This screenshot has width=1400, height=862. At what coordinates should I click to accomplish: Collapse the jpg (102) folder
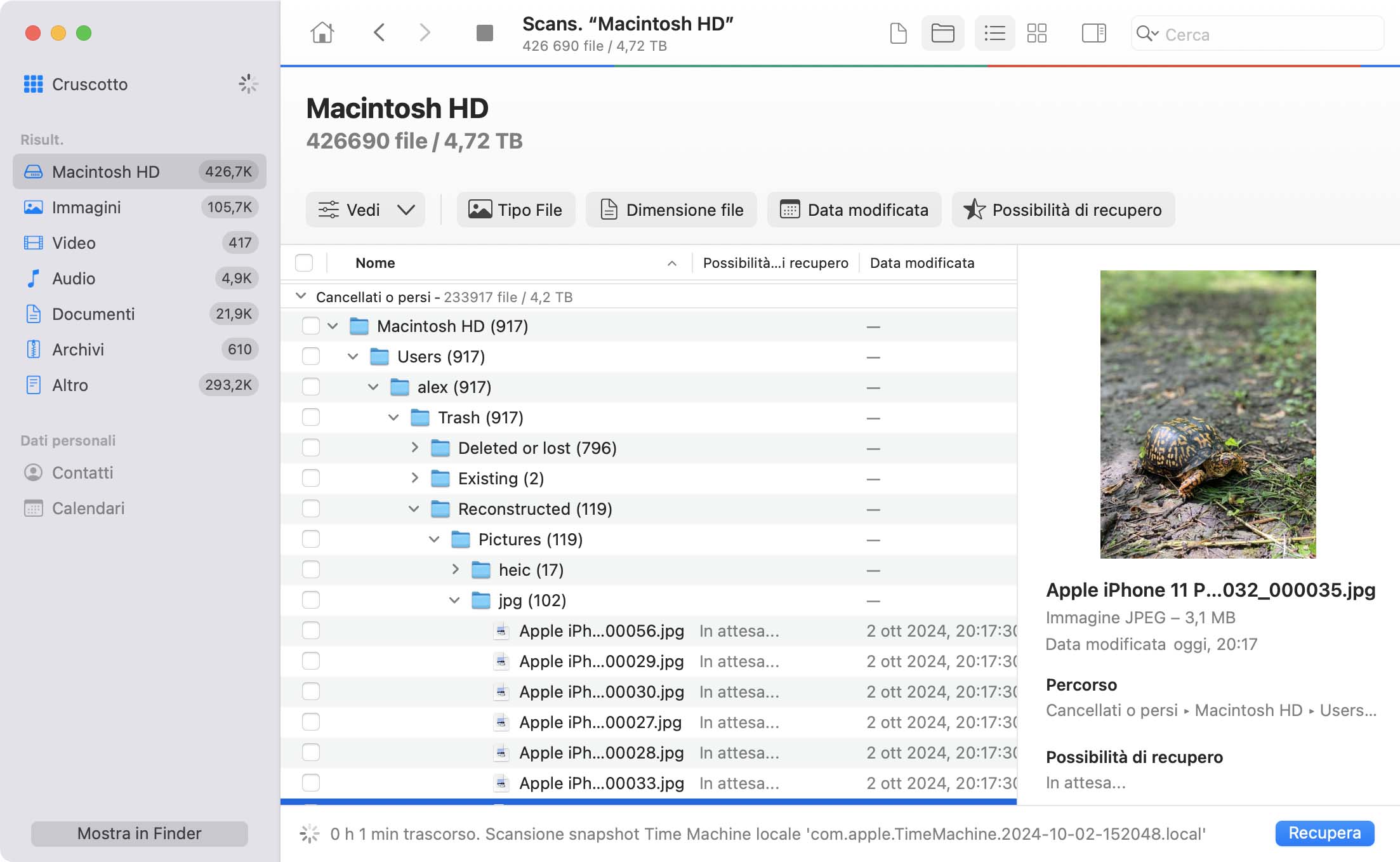(x=454, y=600)
